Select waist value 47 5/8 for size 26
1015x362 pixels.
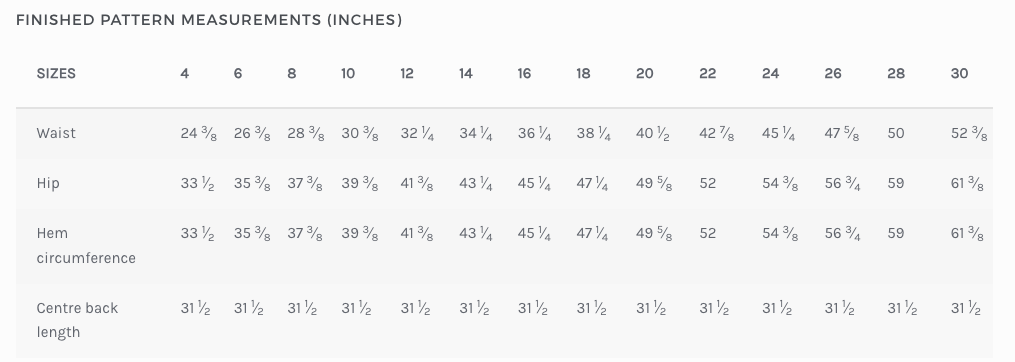842,133
